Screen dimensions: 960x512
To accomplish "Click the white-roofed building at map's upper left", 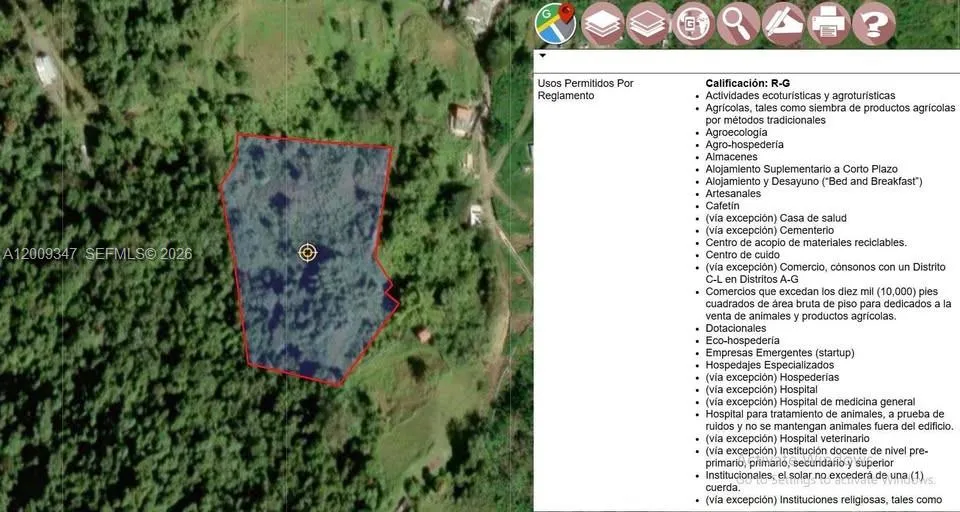I will point(45,70).
